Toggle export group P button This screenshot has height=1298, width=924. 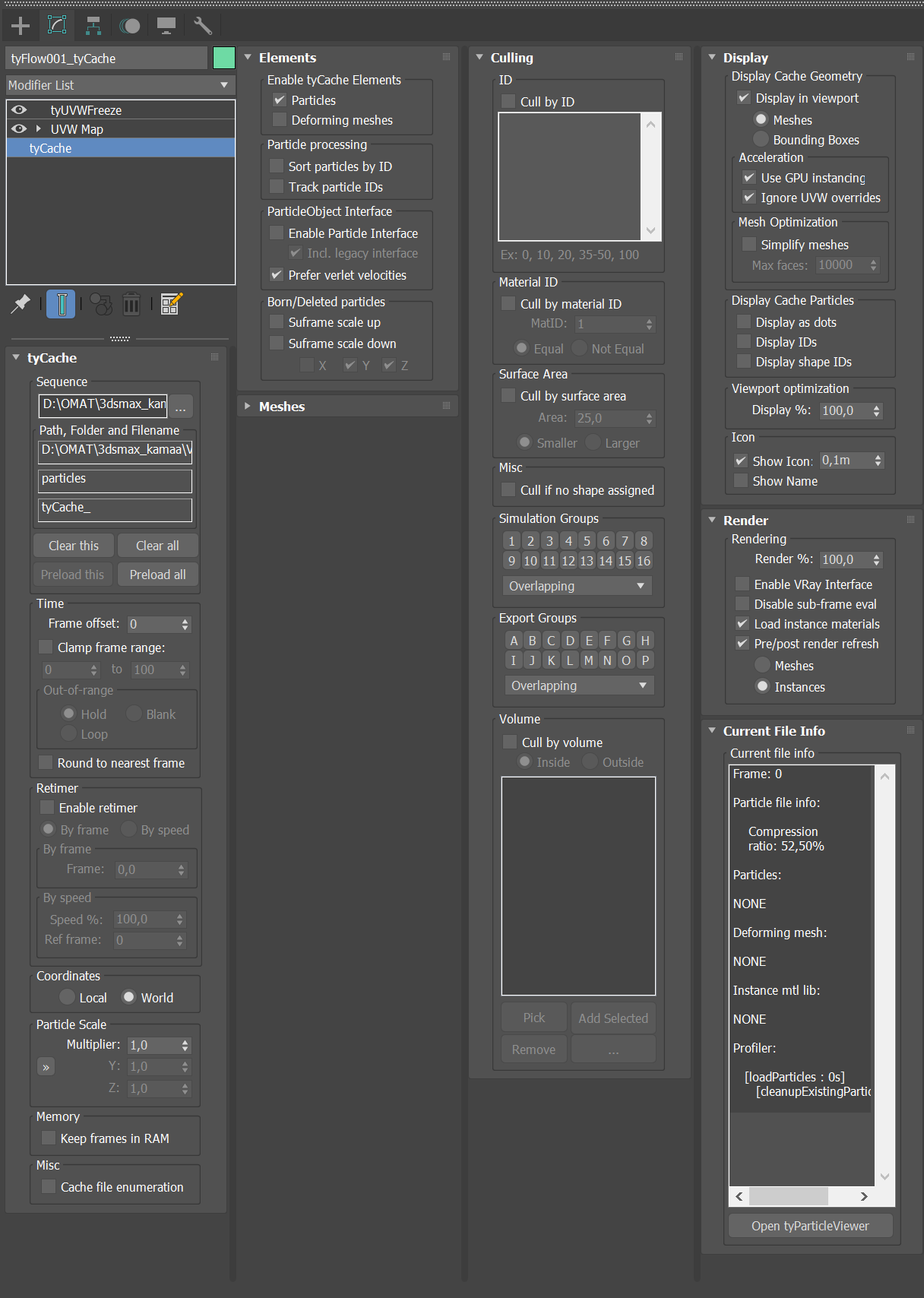click(x=645, y=660)
